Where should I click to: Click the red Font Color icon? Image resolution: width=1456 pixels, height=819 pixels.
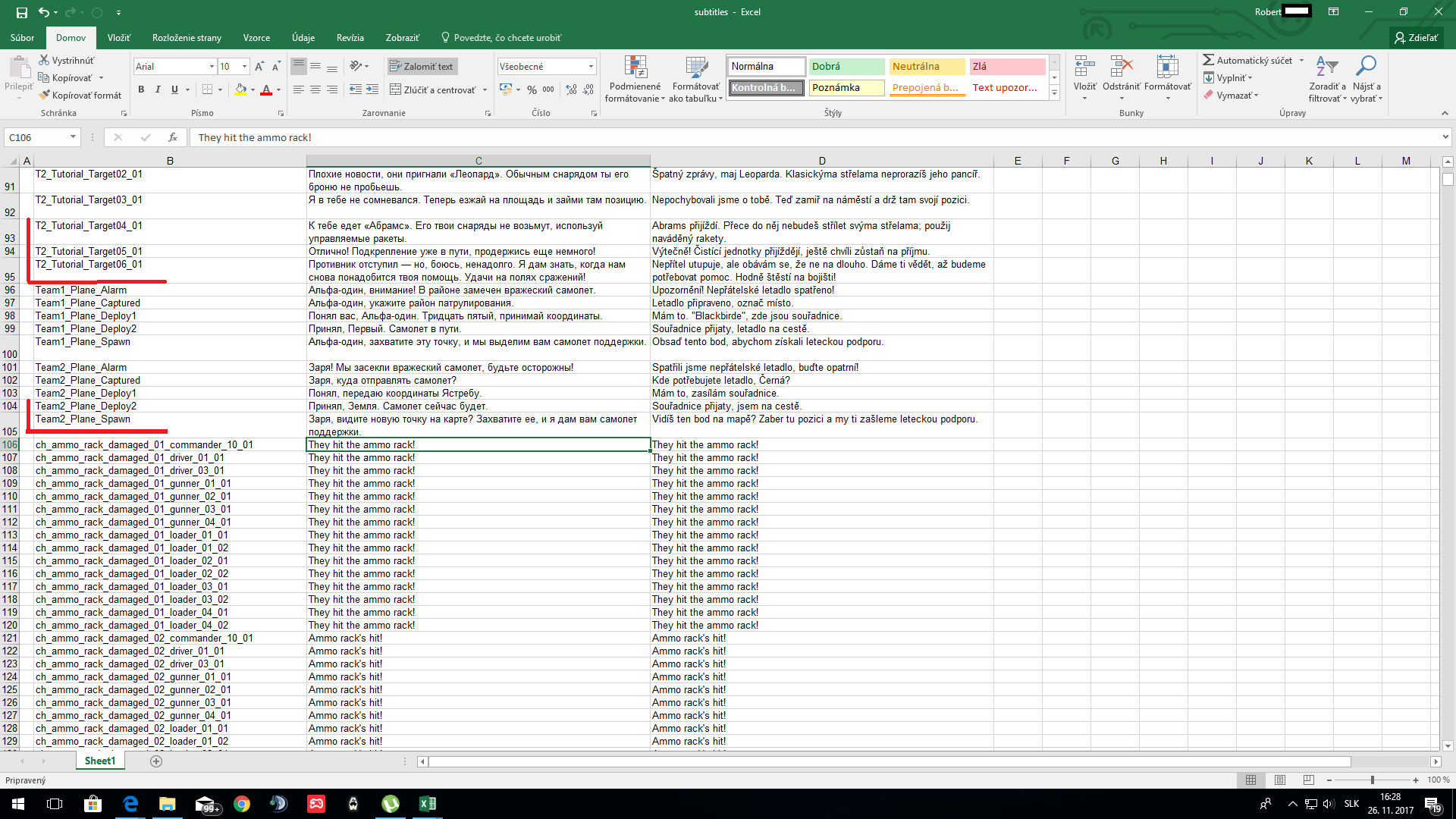[x=266, y=89]
